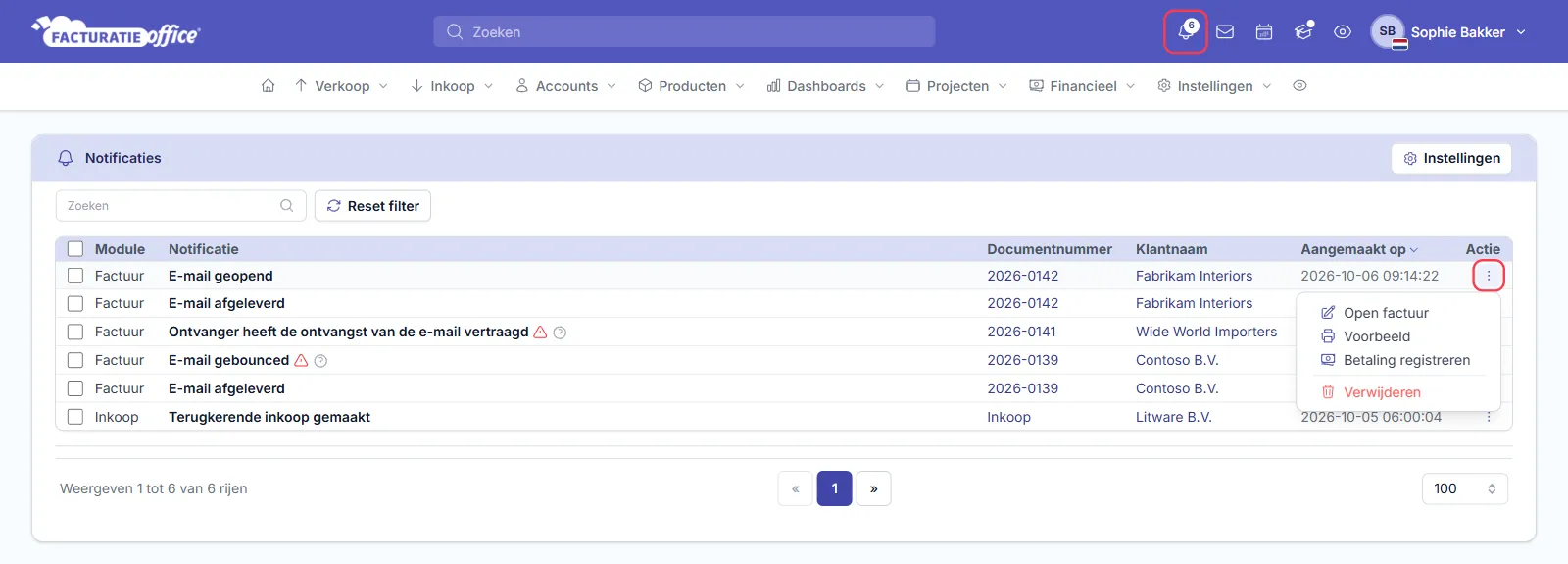Check the vertraagd notification row checkbox
The width and height of the screenshot is (1568, 564).
(x=75, y=332)
